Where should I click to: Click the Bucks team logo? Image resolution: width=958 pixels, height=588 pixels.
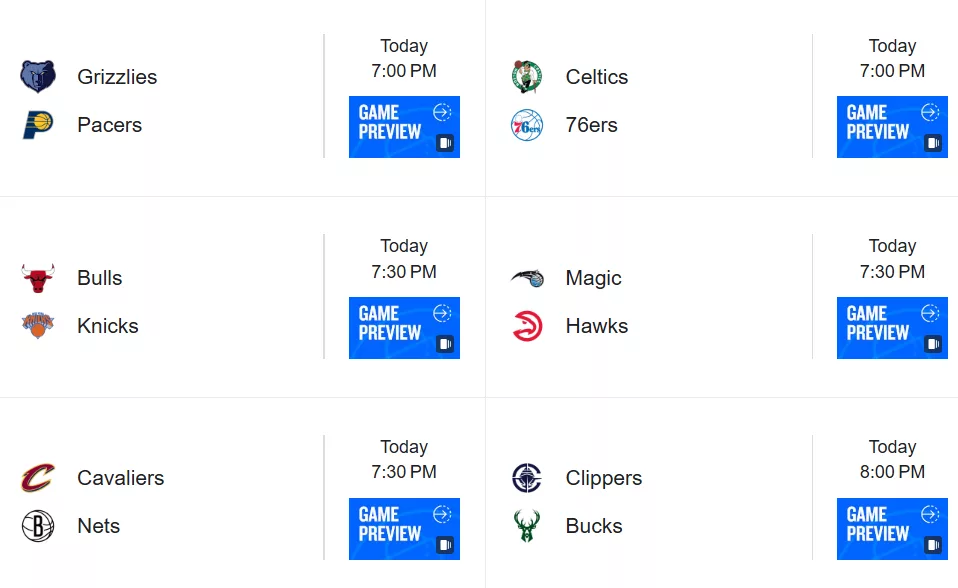[x=527, y=526]
